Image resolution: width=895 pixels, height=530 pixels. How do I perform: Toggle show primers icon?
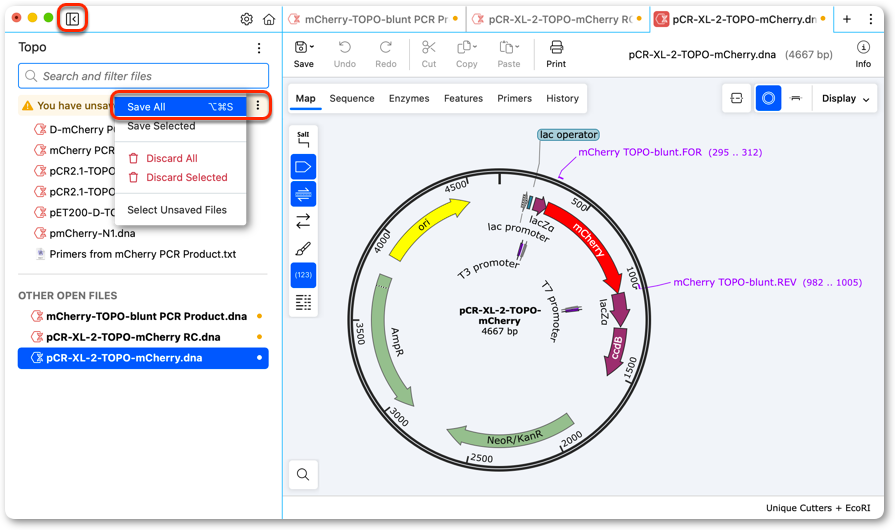[303, 194]
